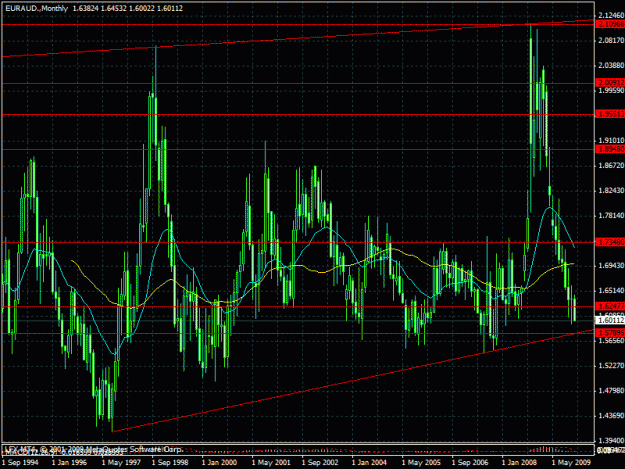Click the 1.69430 price axis label

[x=611, y=265]
